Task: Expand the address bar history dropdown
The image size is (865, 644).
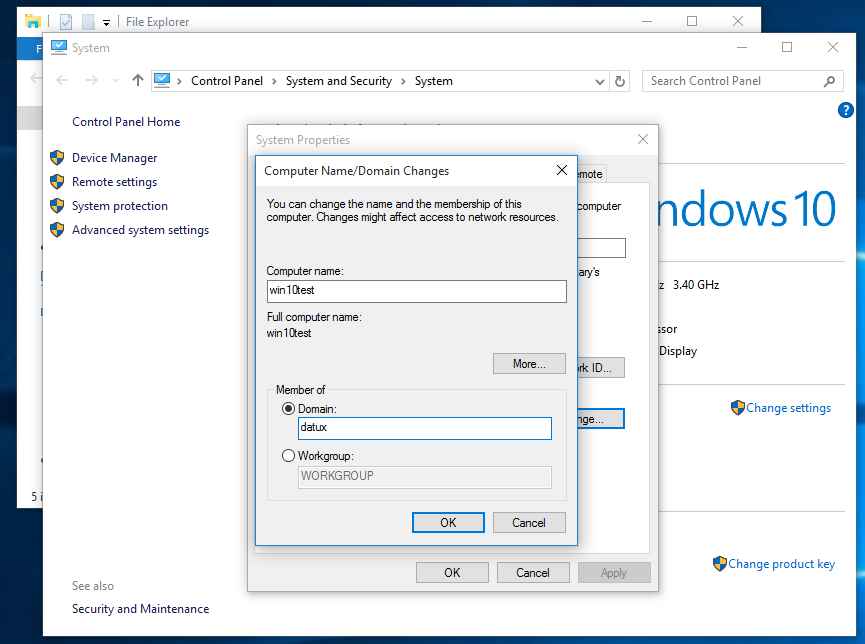Action: (x=600, y=82)
